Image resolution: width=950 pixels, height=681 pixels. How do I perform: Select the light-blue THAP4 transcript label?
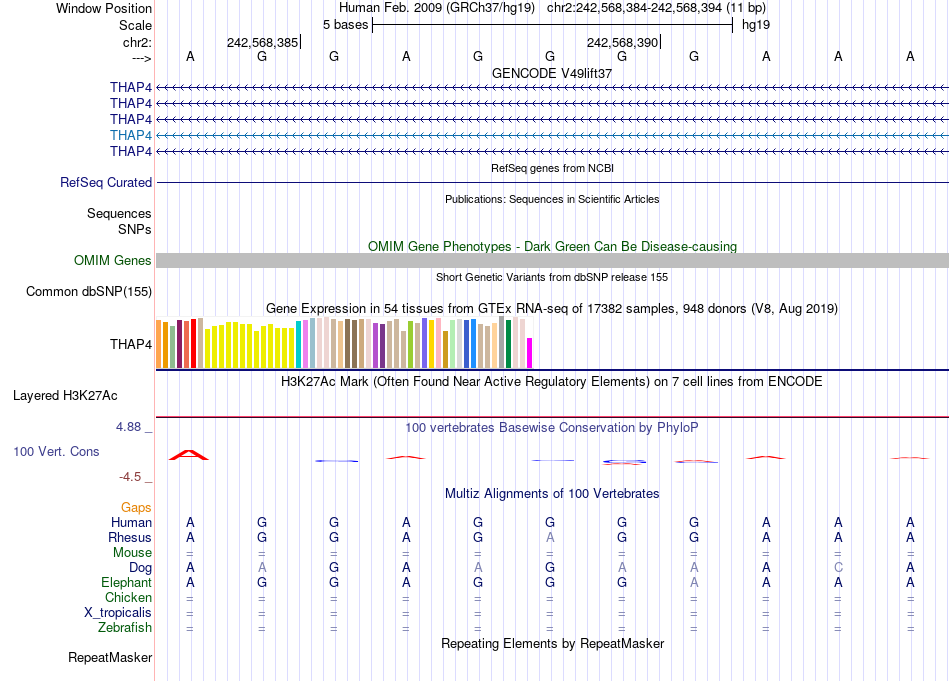pos(130,135)
